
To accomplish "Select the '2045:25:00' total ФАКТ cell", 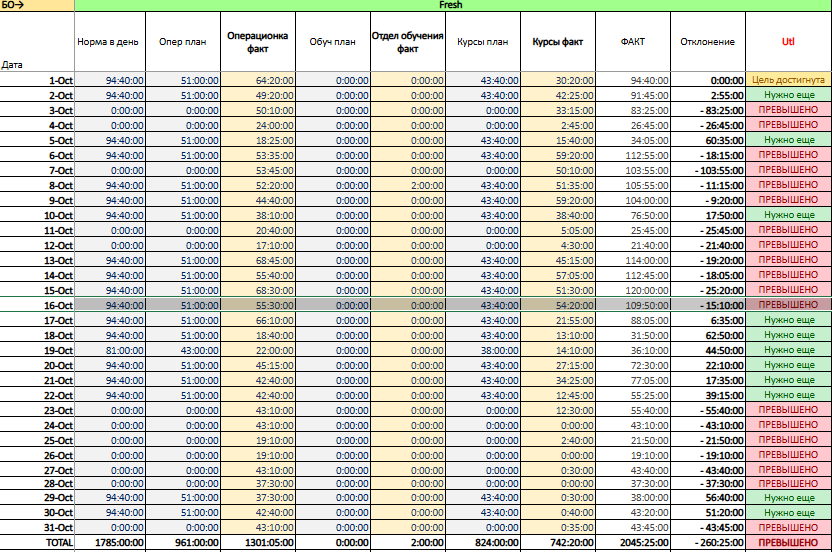I will (633, 542).
